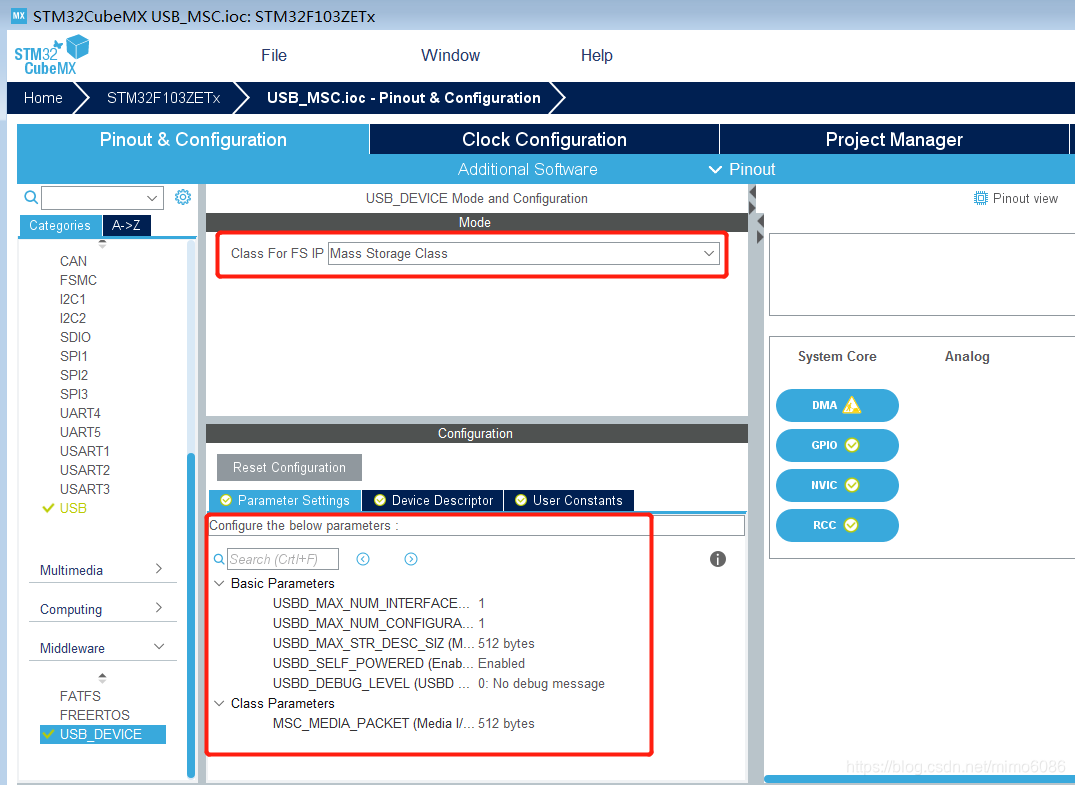Open the Window menu
The image size is (1075, 785).
coord(450,56)
